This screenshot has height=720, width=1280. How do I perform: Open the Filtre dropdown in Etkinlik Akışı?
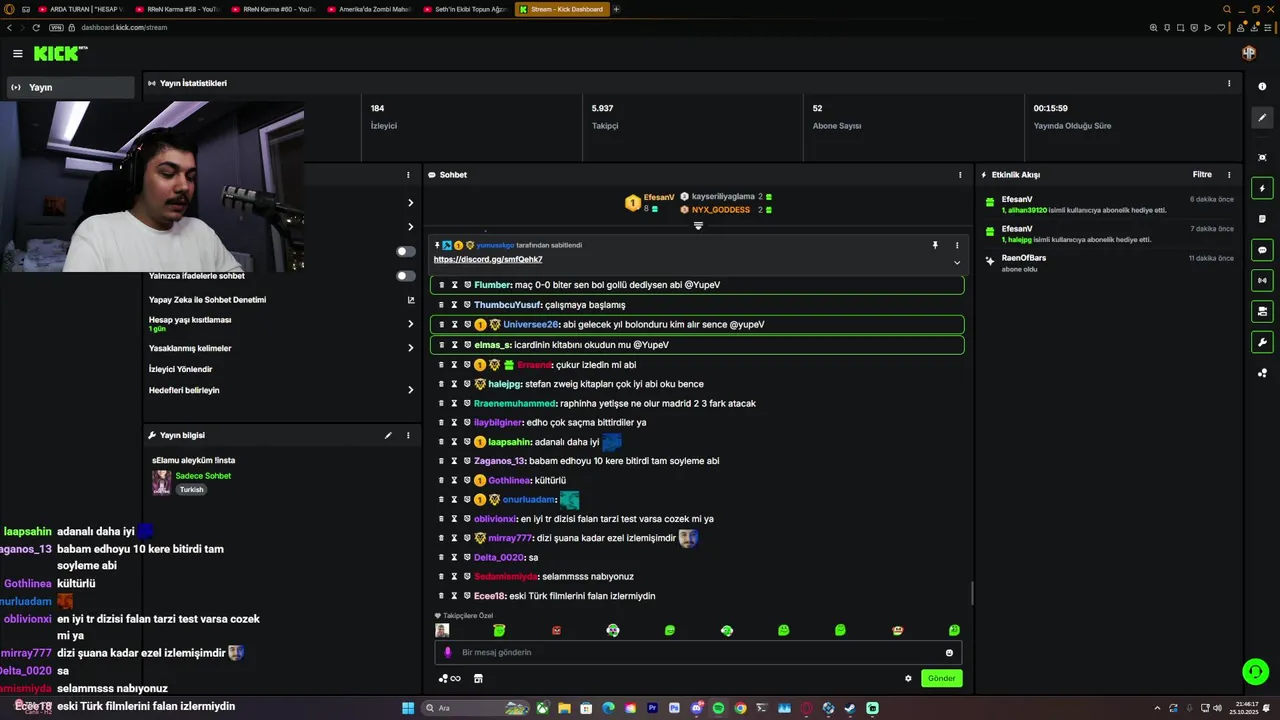(x=1202, y=175)
